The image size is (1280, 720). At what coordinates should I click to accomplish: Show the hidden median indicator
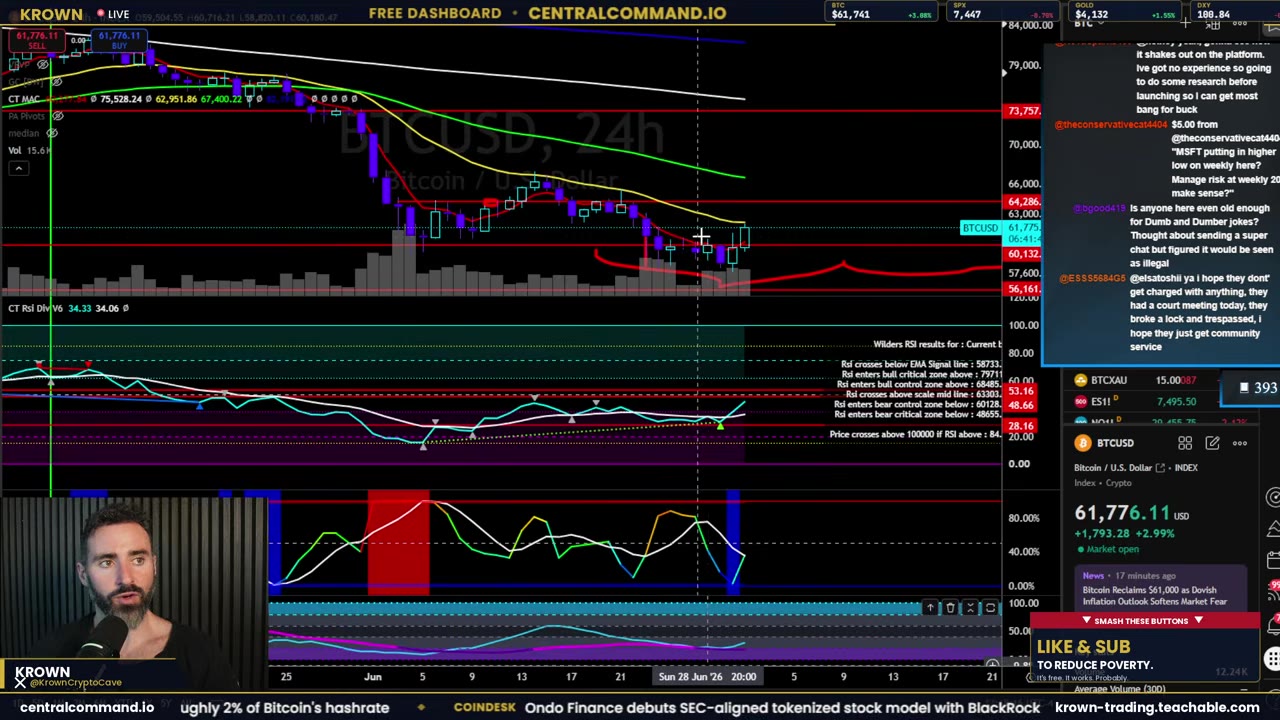click(x=52, y=133)
